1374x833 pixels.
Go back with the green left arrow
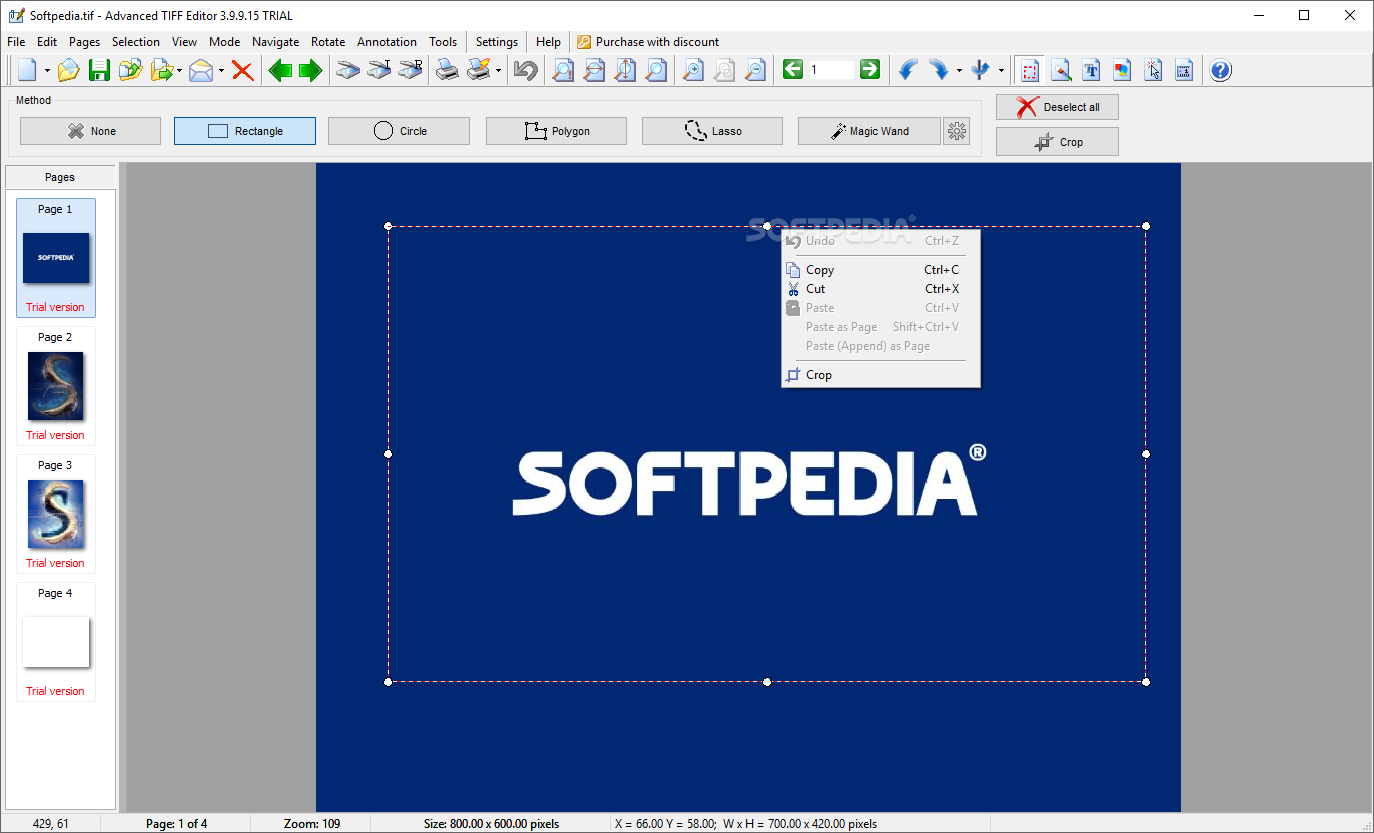(x=280, y=70)
